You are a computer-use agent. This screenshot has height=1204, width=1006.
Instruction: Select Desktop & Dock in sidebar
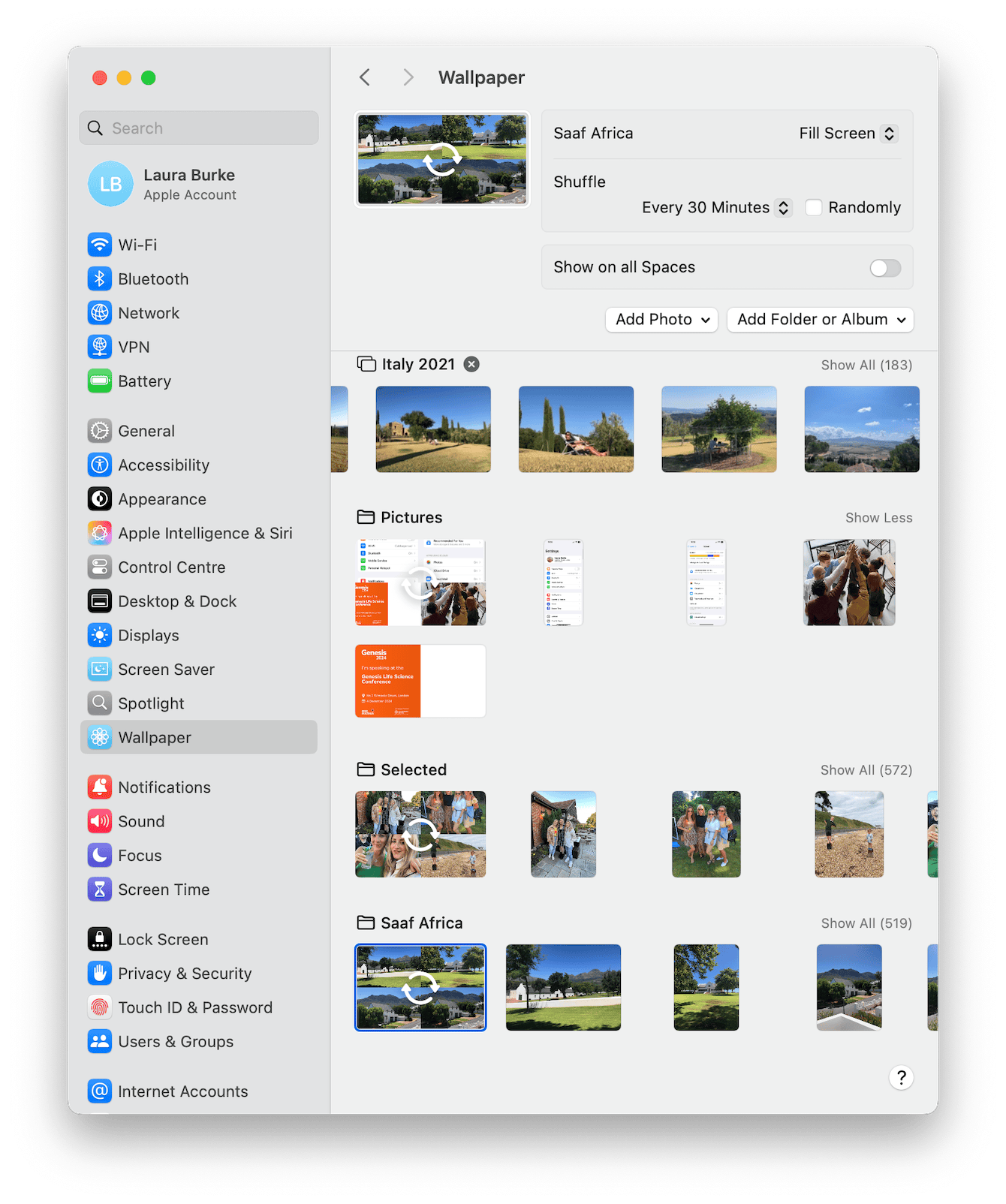177,601
